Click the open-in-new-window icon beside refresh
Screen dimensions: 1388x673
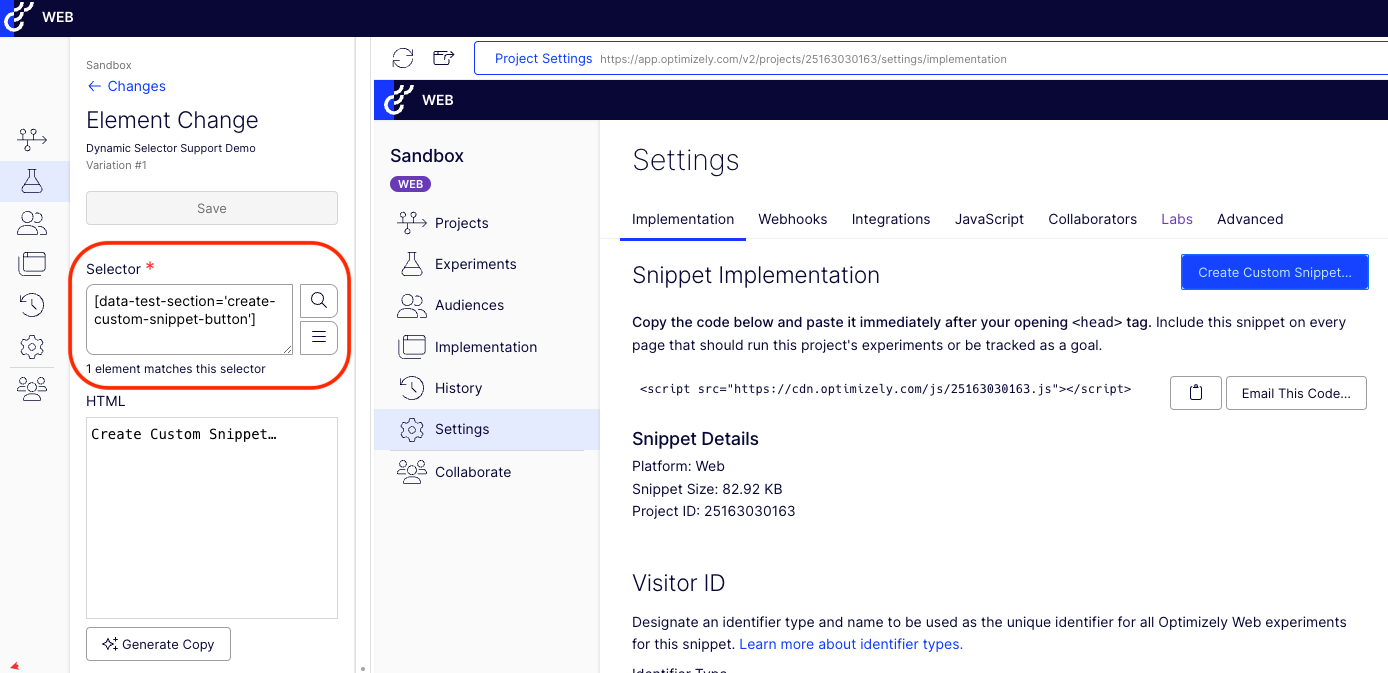(x=444, y=58)
